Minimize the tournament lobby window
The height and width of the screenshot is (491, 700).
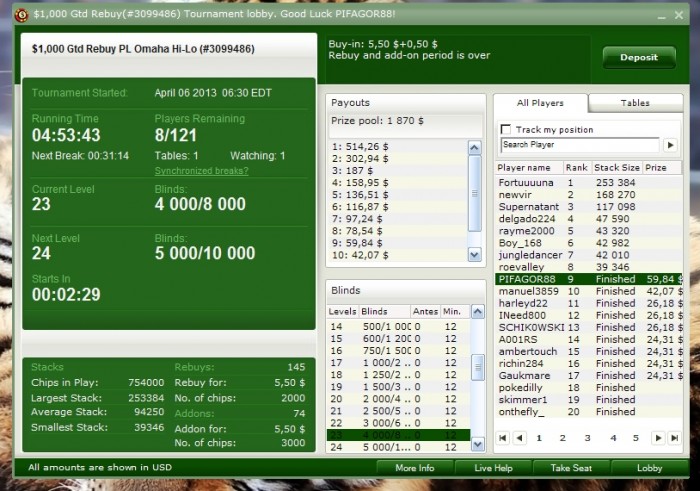(x=662, y=16)
